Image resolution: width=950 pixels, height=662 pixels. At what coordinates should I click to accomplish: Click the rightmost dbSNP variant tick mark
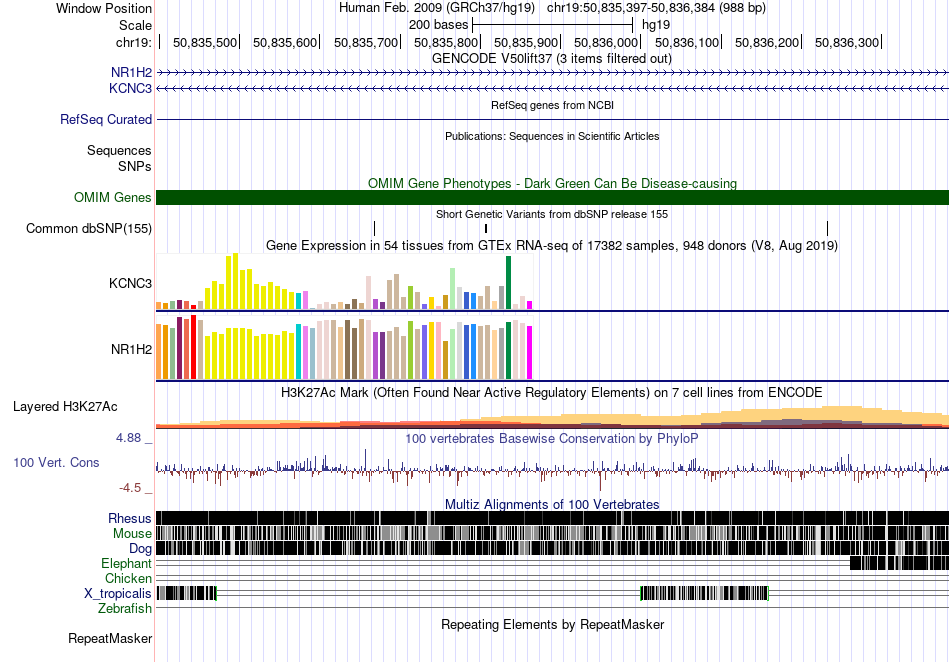(x=827, y=228)
